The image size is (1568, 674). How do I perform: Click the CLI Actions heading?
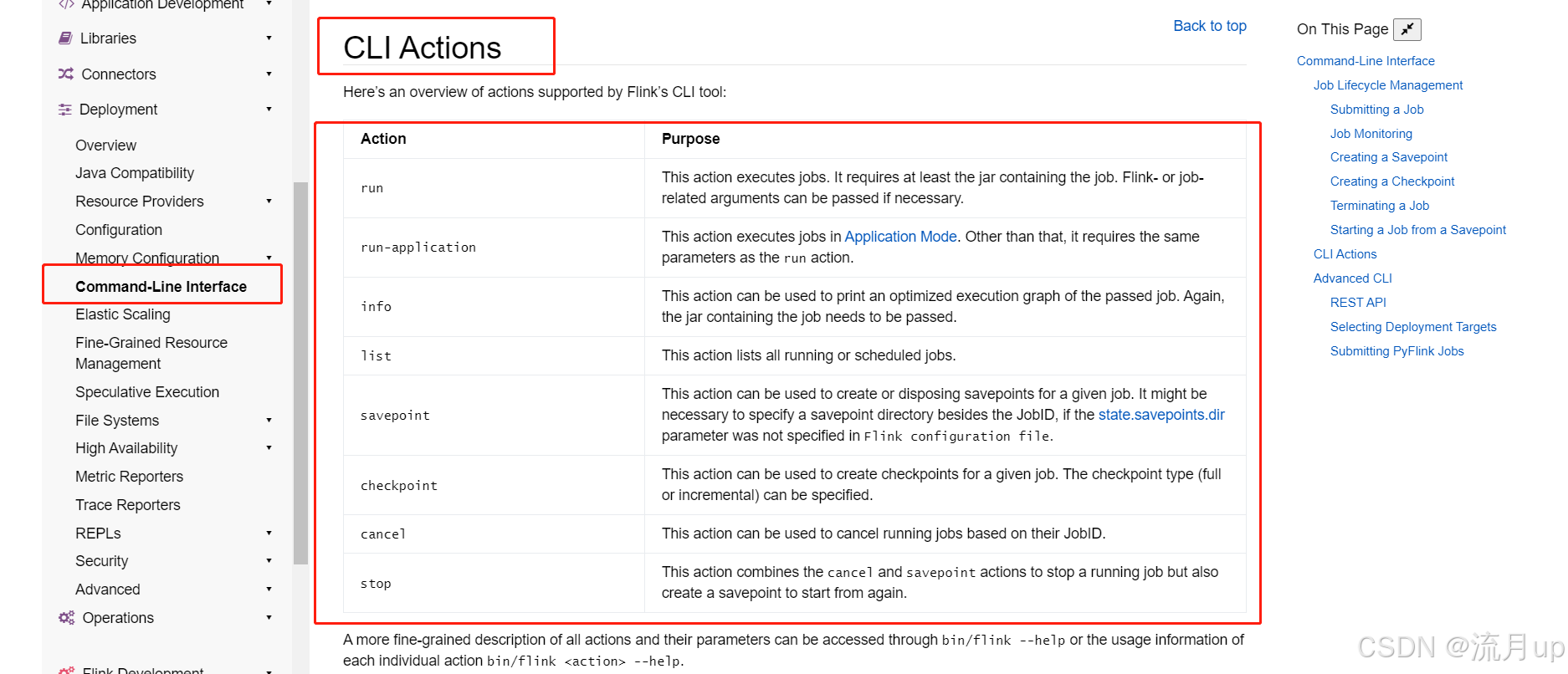(423, 48)
